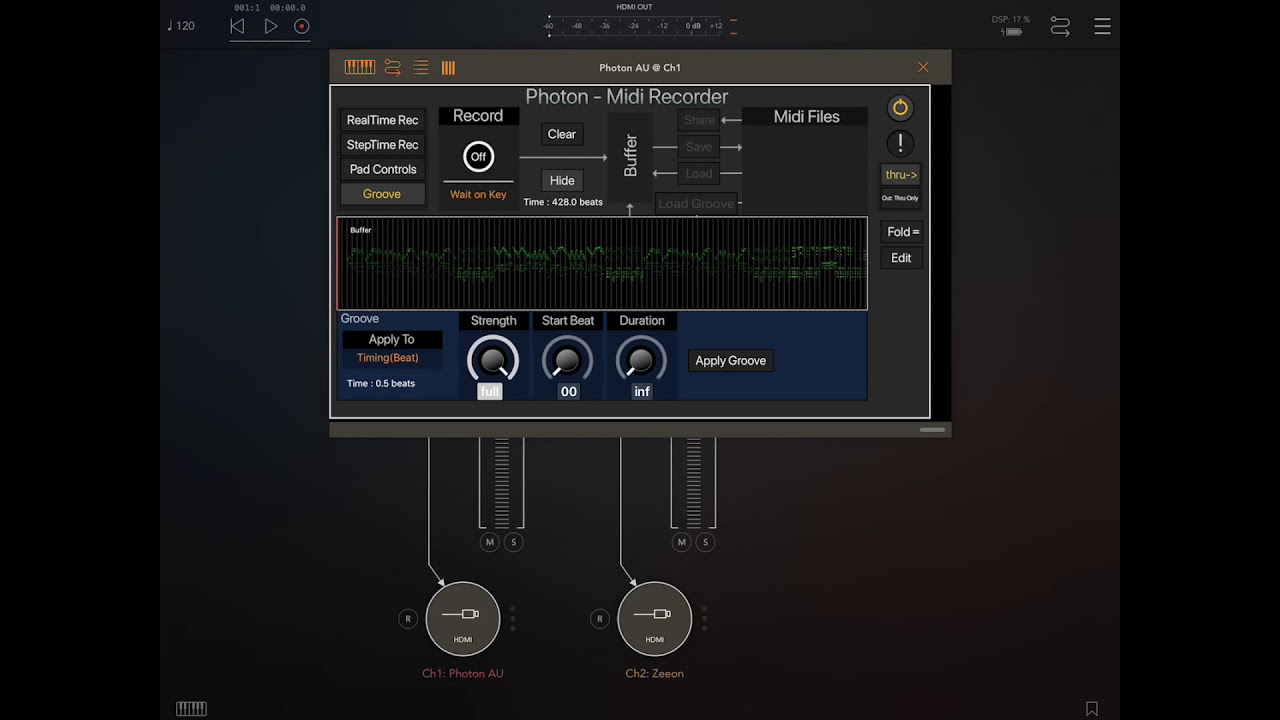This screenshot has height=720, width=1280.
Task: Solo channel Ch2 Zeeon
Action: tap(706, 542)
